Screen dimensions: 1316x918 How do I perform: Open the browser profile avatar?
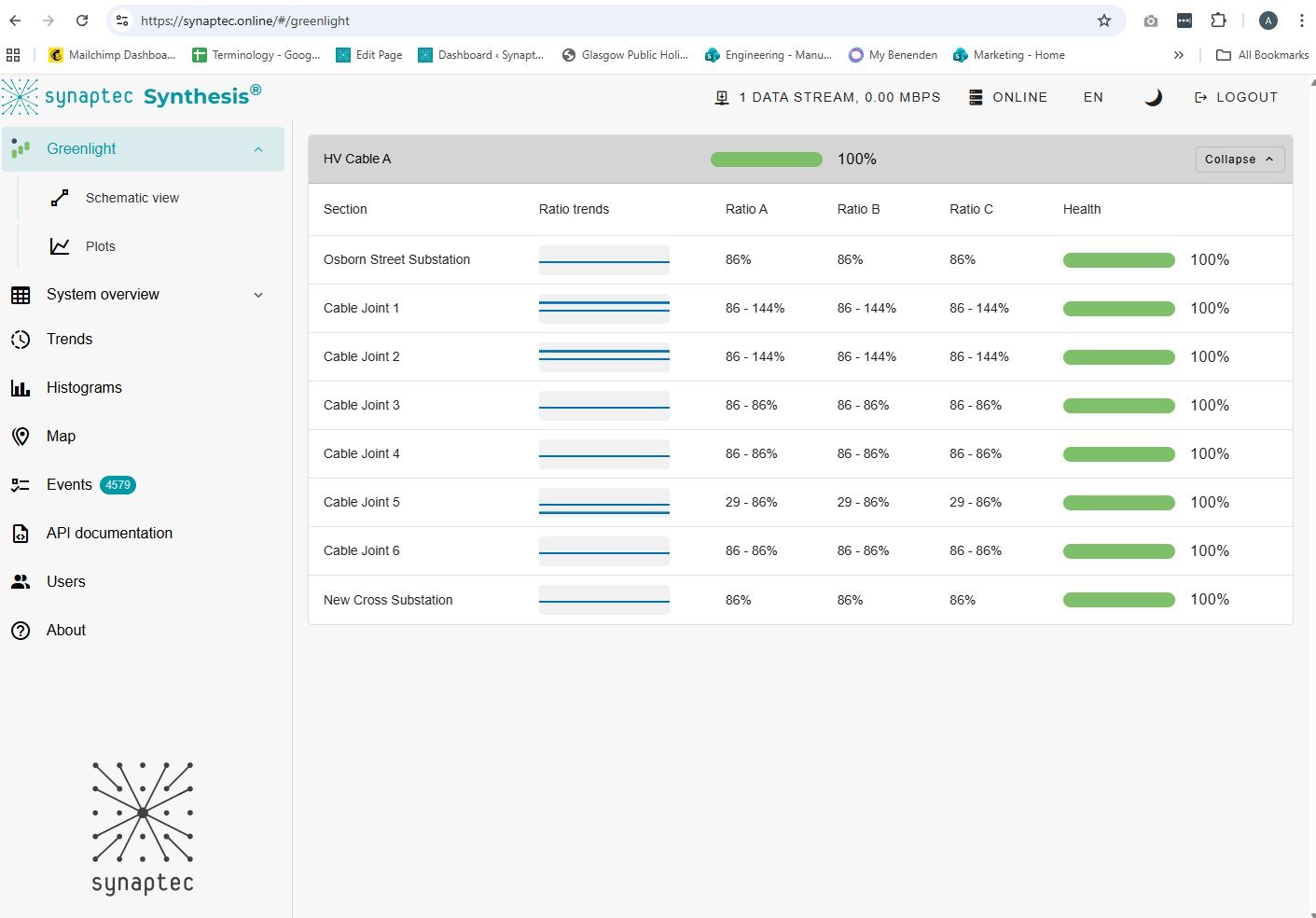click(x=1268, y=21)
